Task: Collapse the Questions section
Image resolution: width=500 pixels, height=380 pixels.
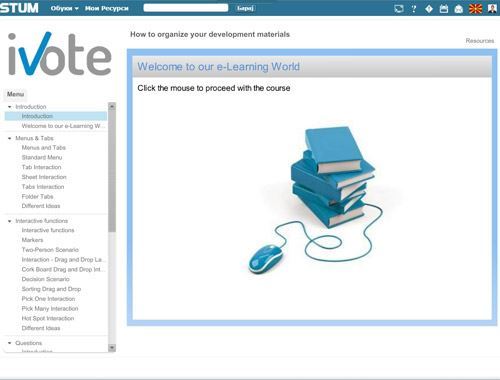Action: (9, 343)
